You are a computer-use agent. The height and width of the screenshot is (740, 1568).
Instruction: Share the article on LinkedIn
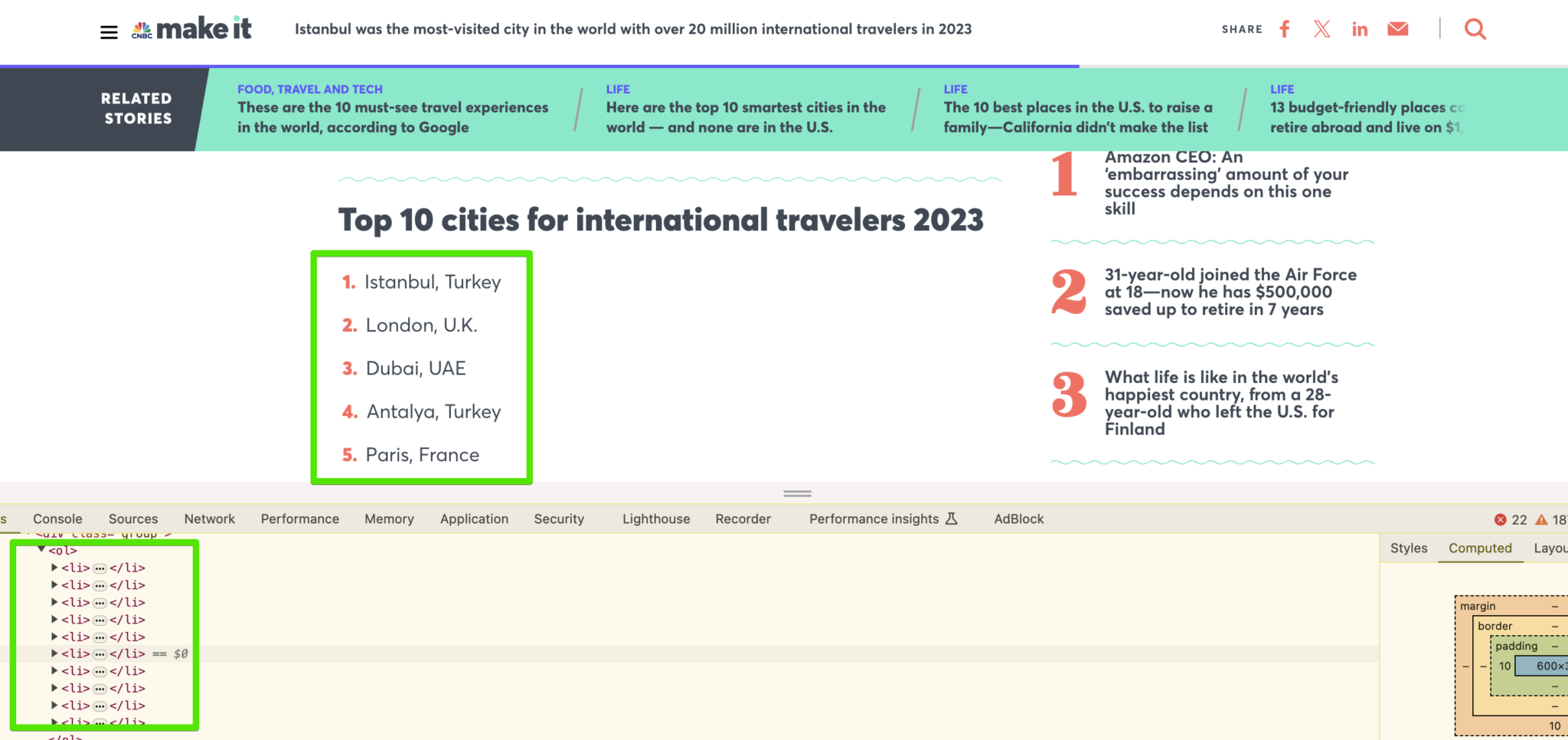1360,29
